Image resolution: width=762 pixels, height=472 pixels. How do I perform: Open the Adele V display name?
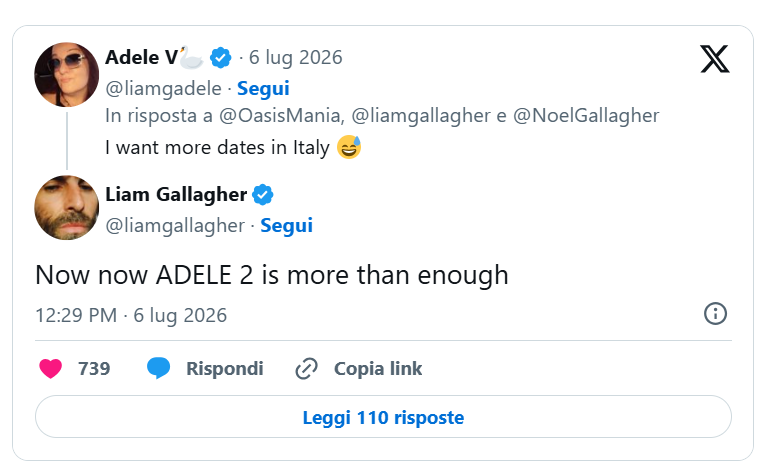pos(141,57)
